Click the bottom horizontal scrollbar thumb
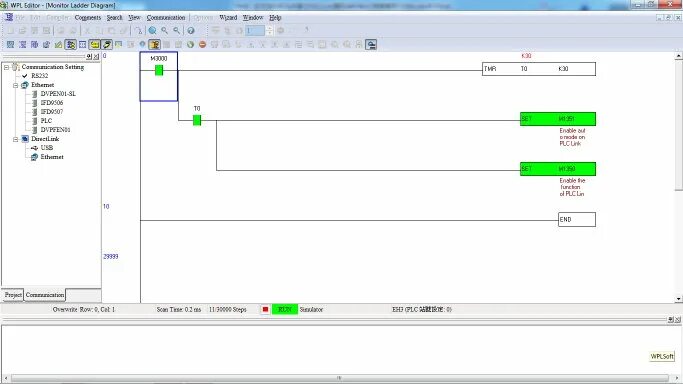 point(339,378)
